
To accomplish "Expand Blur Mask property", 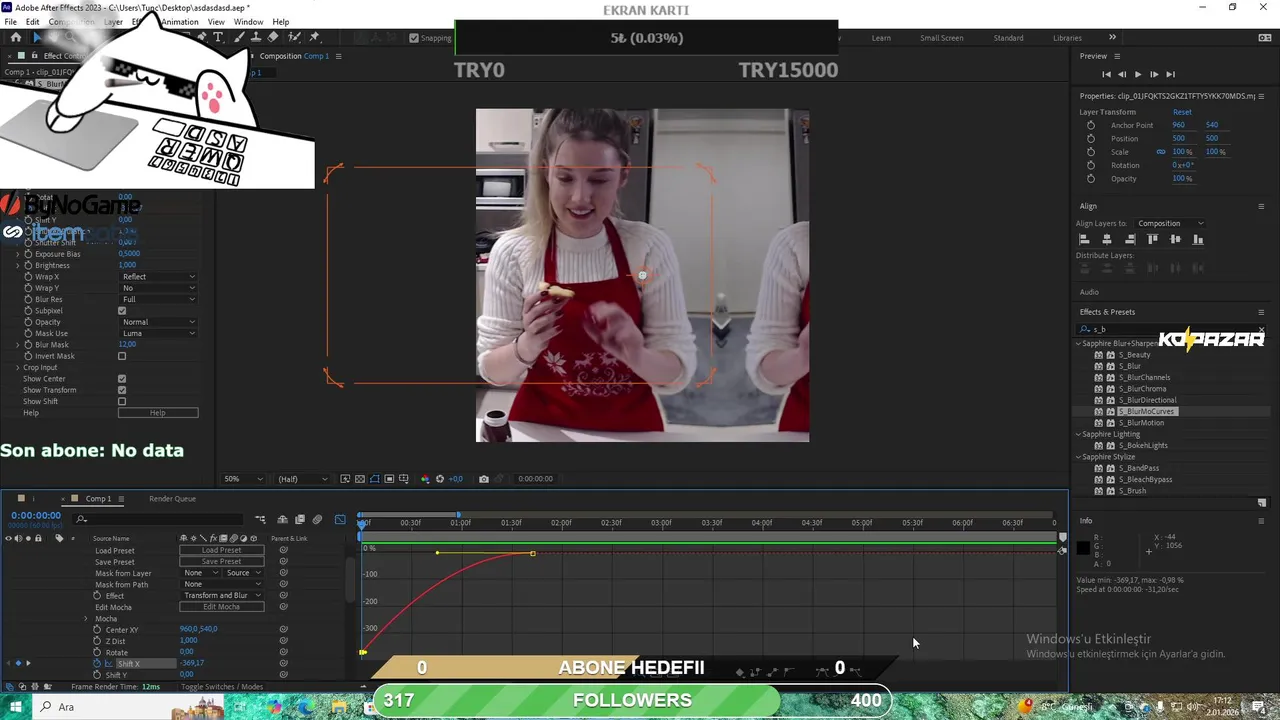I will tap(17, 345).
